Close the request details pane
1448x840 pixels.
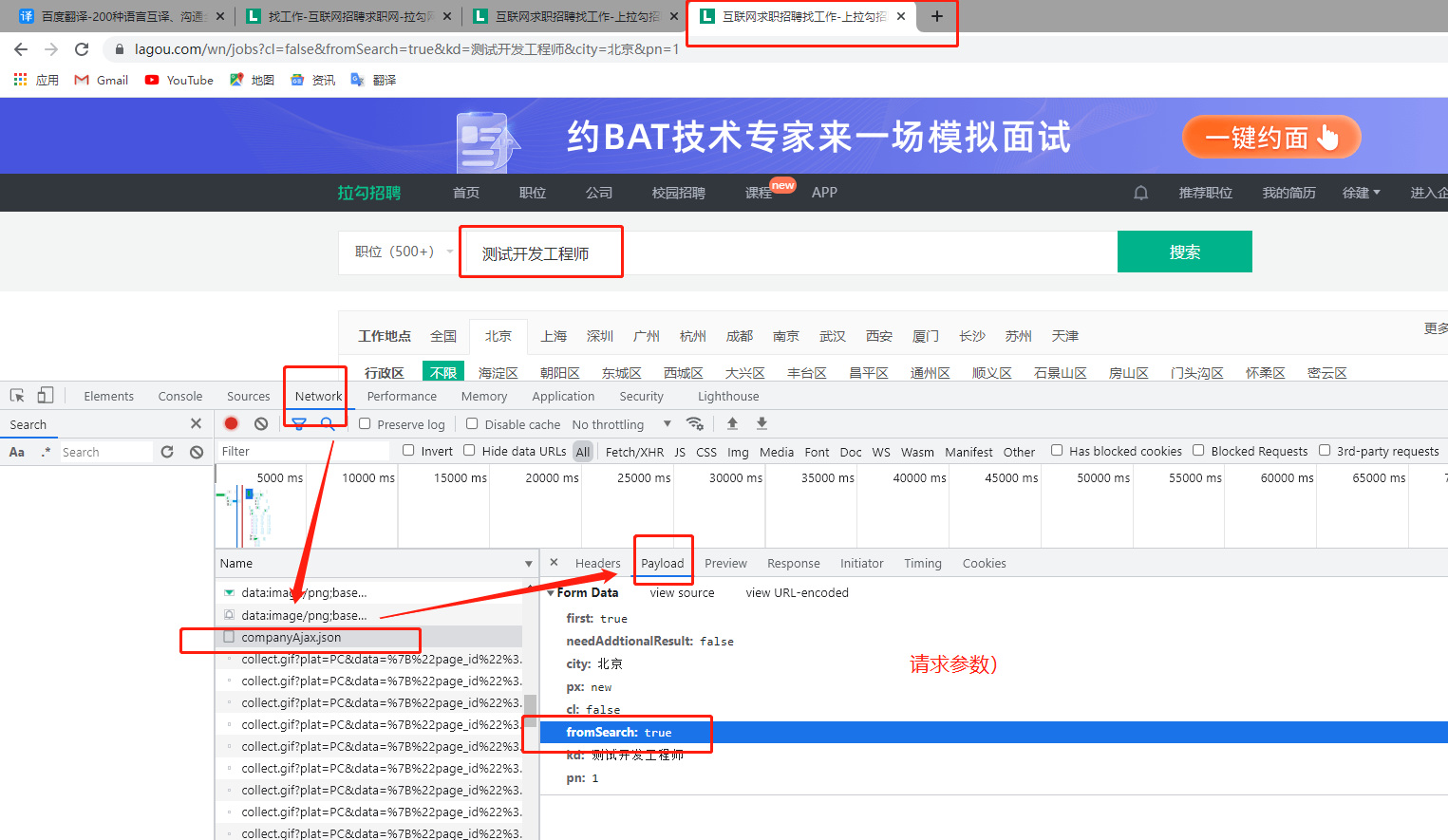(x=555, y=563)
